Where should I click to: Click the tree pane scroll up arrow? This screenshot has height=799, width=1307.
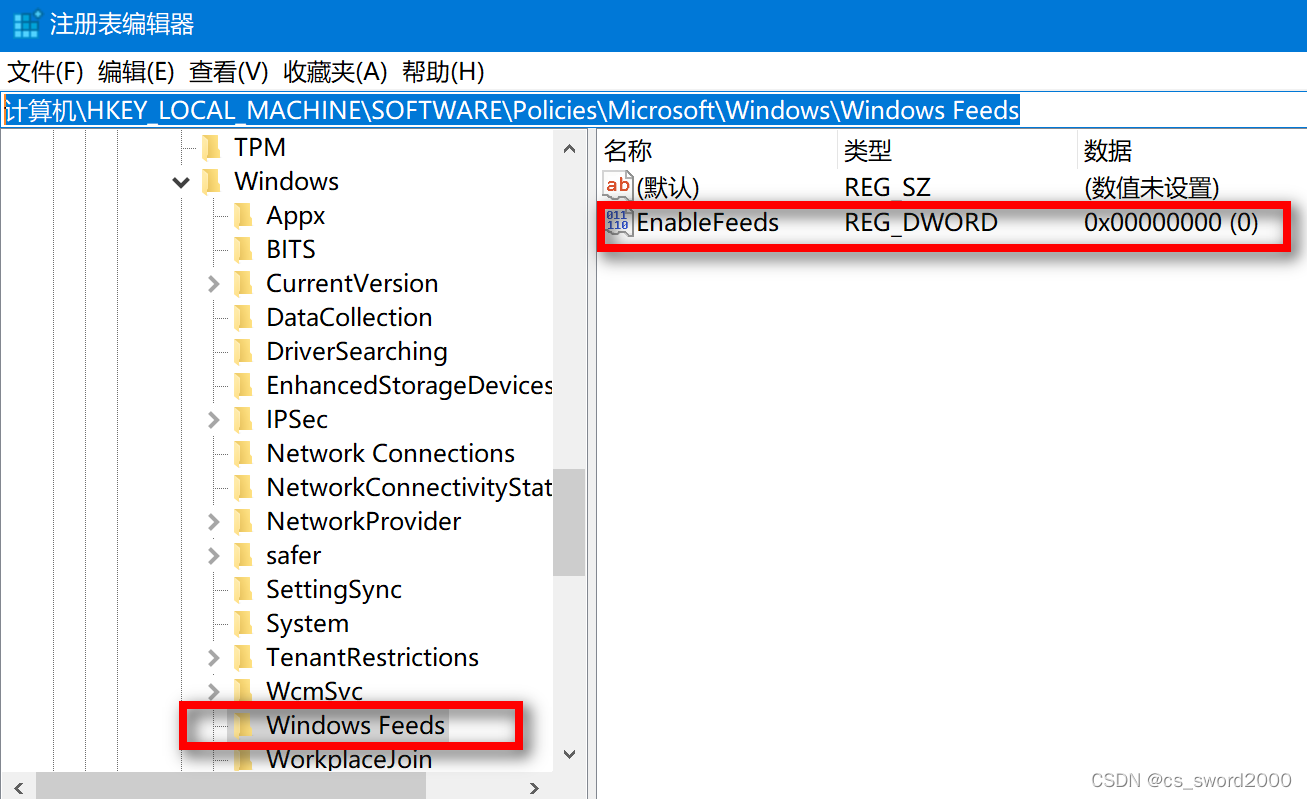570,149
